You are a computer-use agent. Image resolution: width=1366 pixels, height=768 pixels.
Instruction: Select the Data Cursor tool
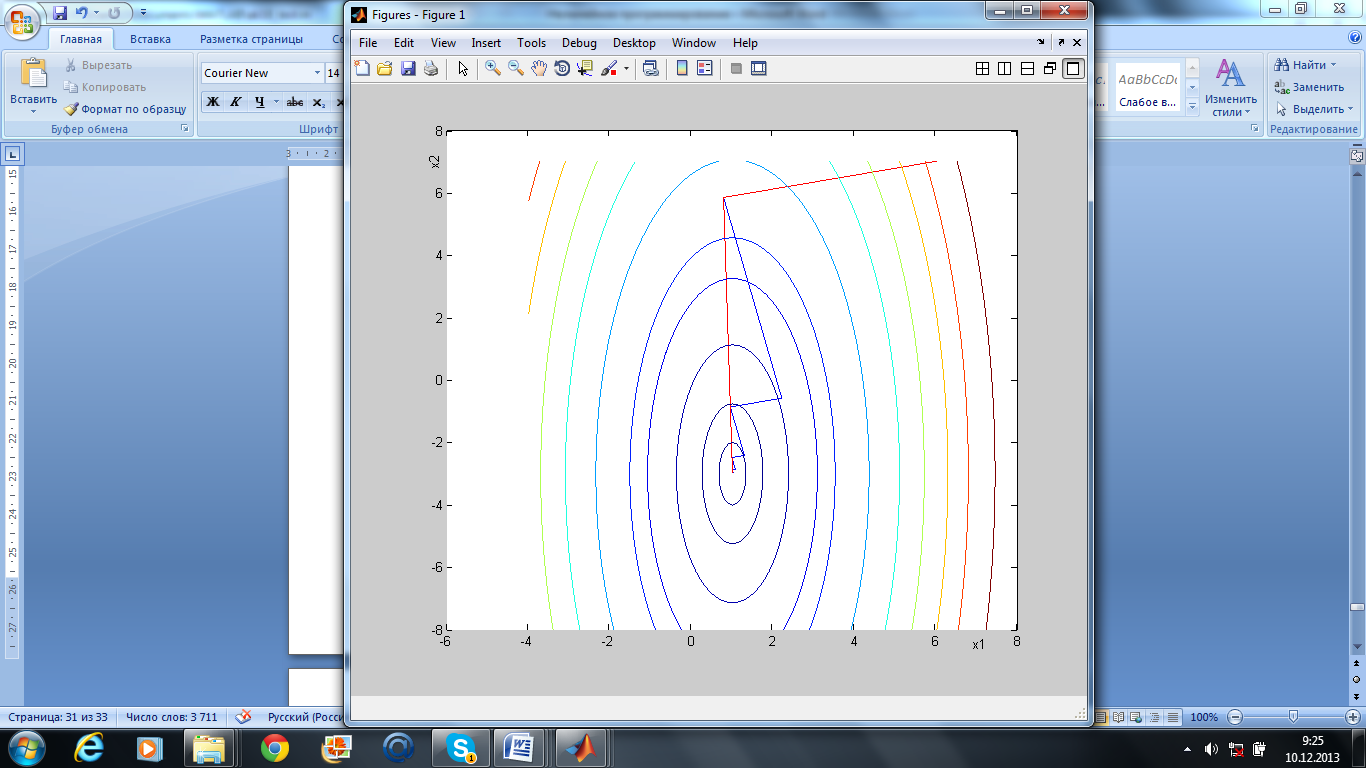(585, 68)
